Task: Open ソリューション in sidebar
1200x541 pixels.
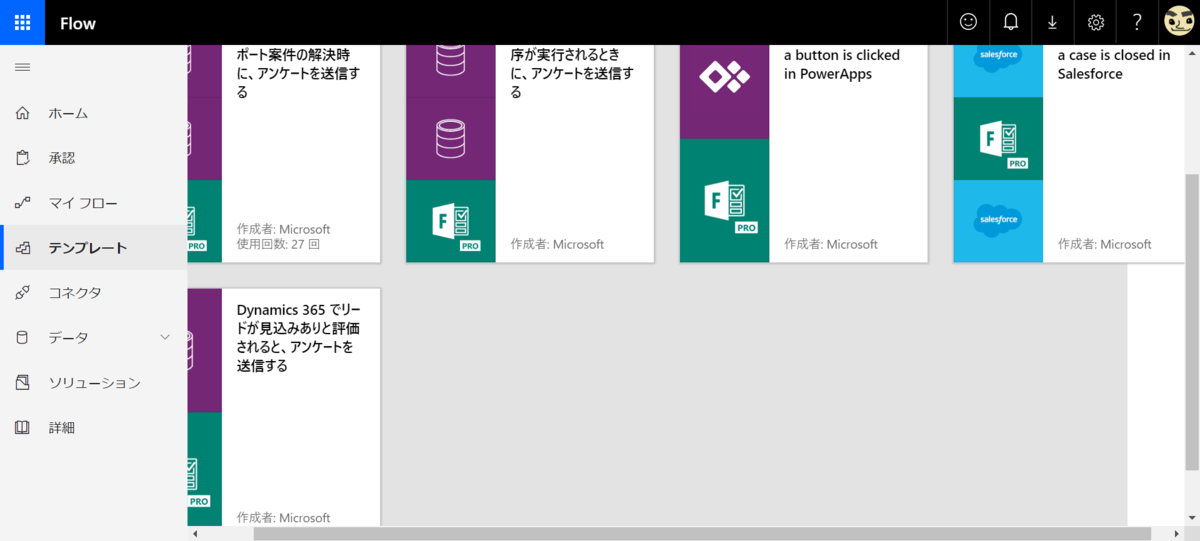Action: click(x=93, y=383)
